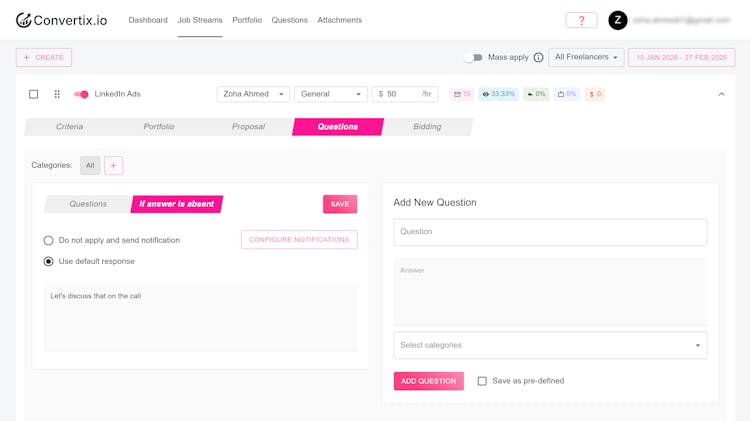Expand the Select categories dropdown
Viewport: 750px width, 421px height.
(x=550, y=345)
